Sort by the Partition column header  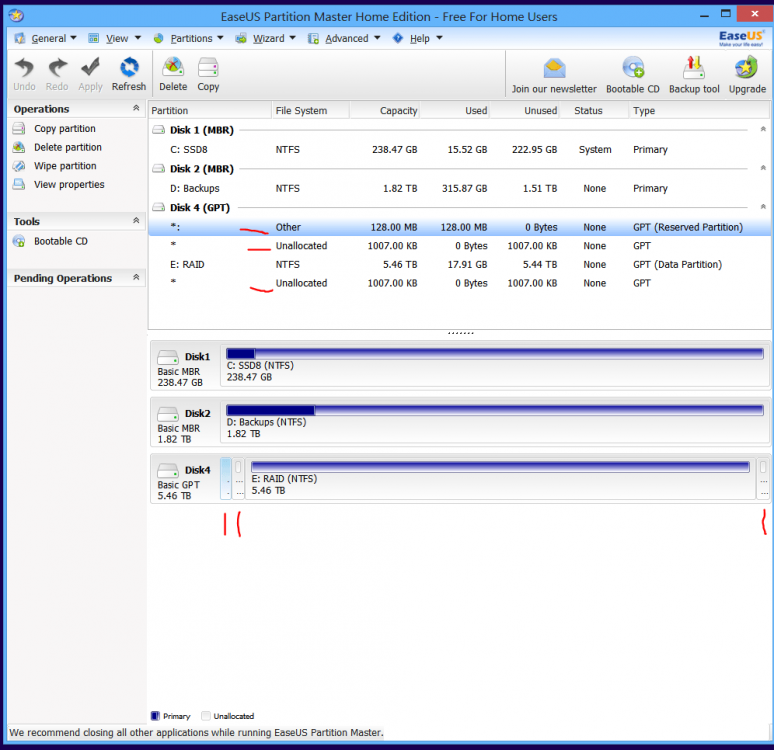(x=210, y=111)
